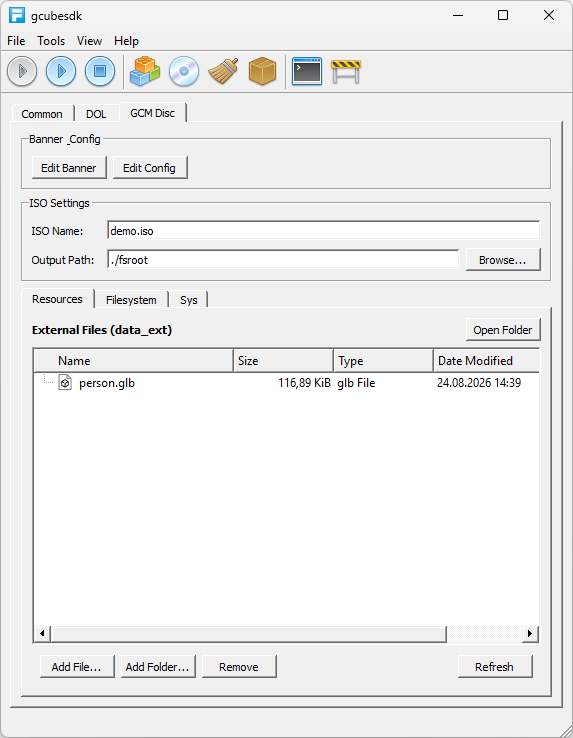Select the person.glb file row

286,383
